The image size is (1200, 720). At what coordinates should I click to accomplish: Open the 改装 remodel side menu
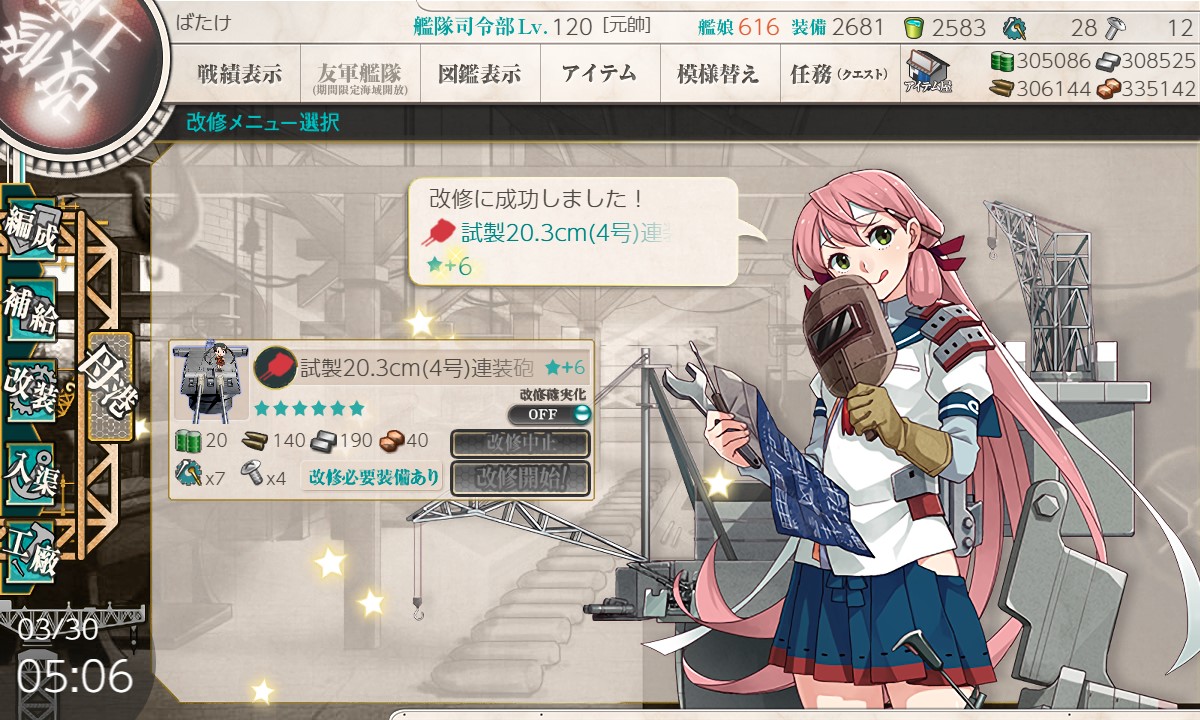coord(29,392)
